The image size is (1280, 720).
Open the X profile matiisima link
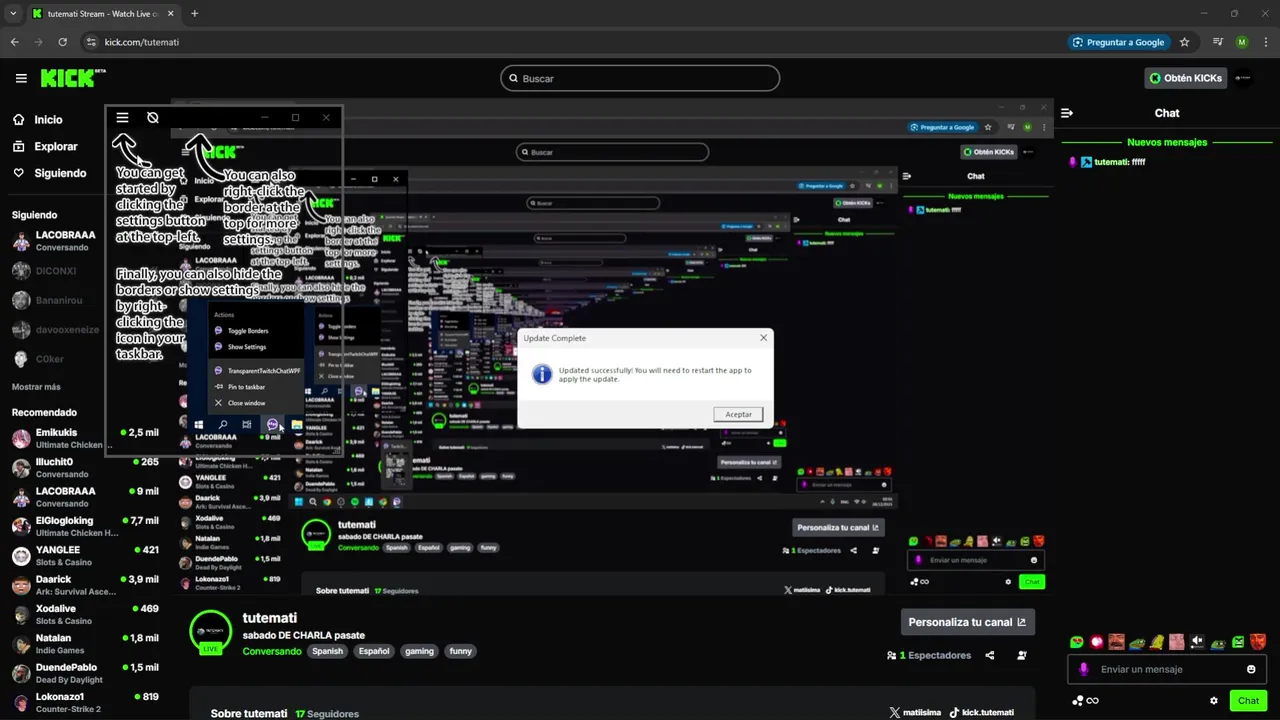click(914, 713)
